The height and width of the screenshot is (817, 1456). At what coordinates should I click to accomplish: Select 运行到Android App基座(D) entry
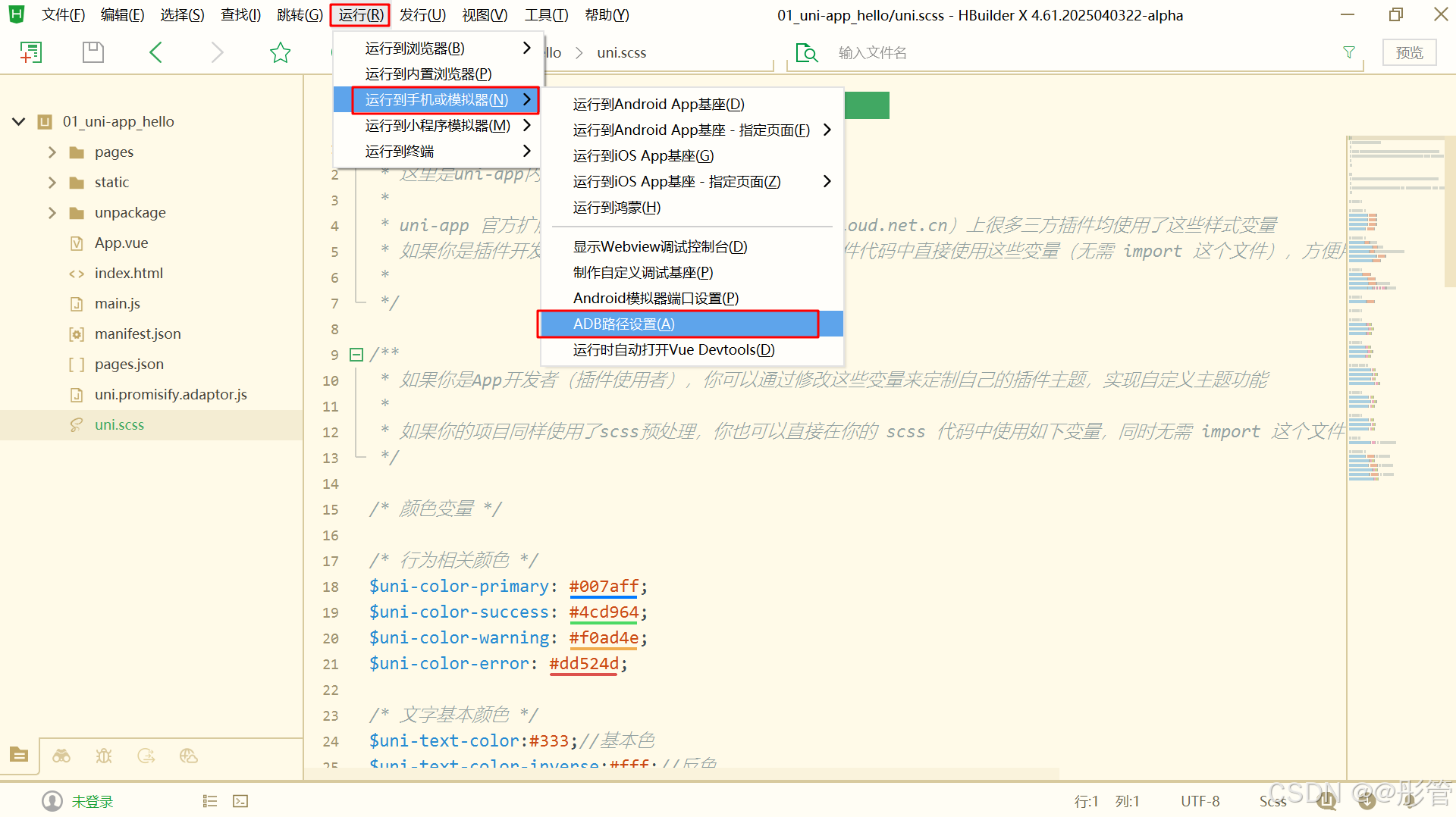pos(692,104)
